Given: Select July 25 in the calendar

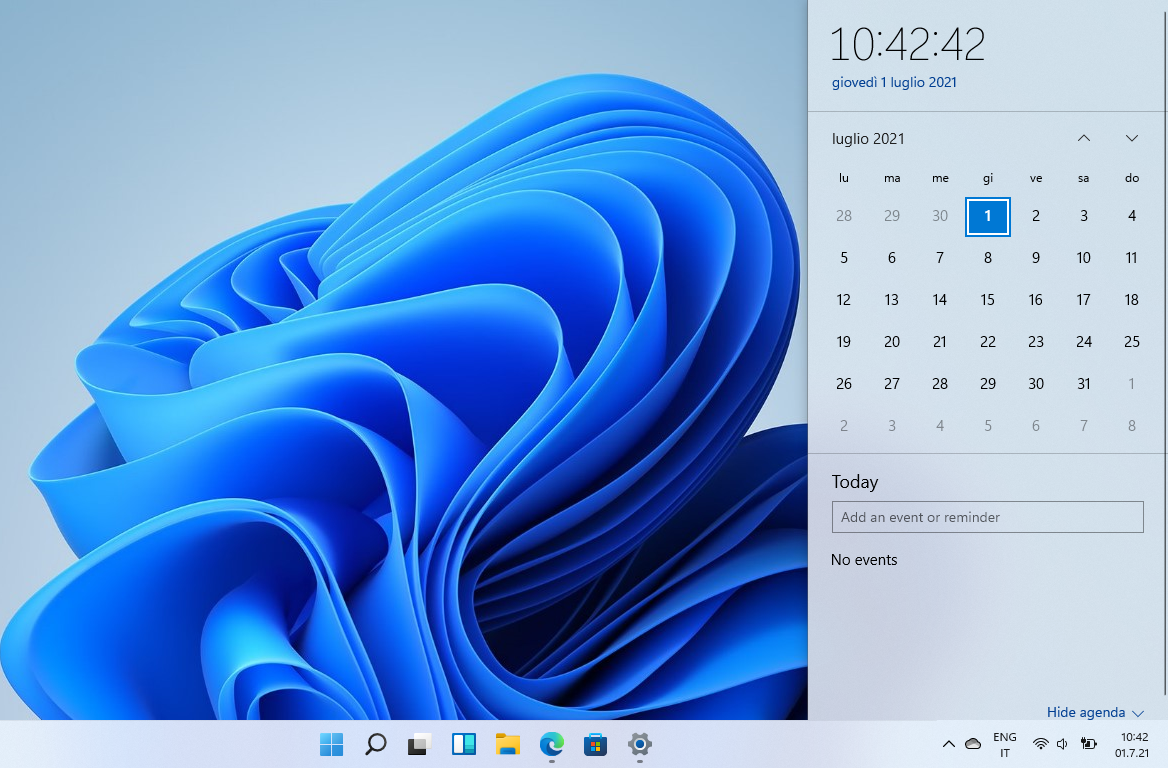Looking at the screenshot, I should coord(1132,342).
